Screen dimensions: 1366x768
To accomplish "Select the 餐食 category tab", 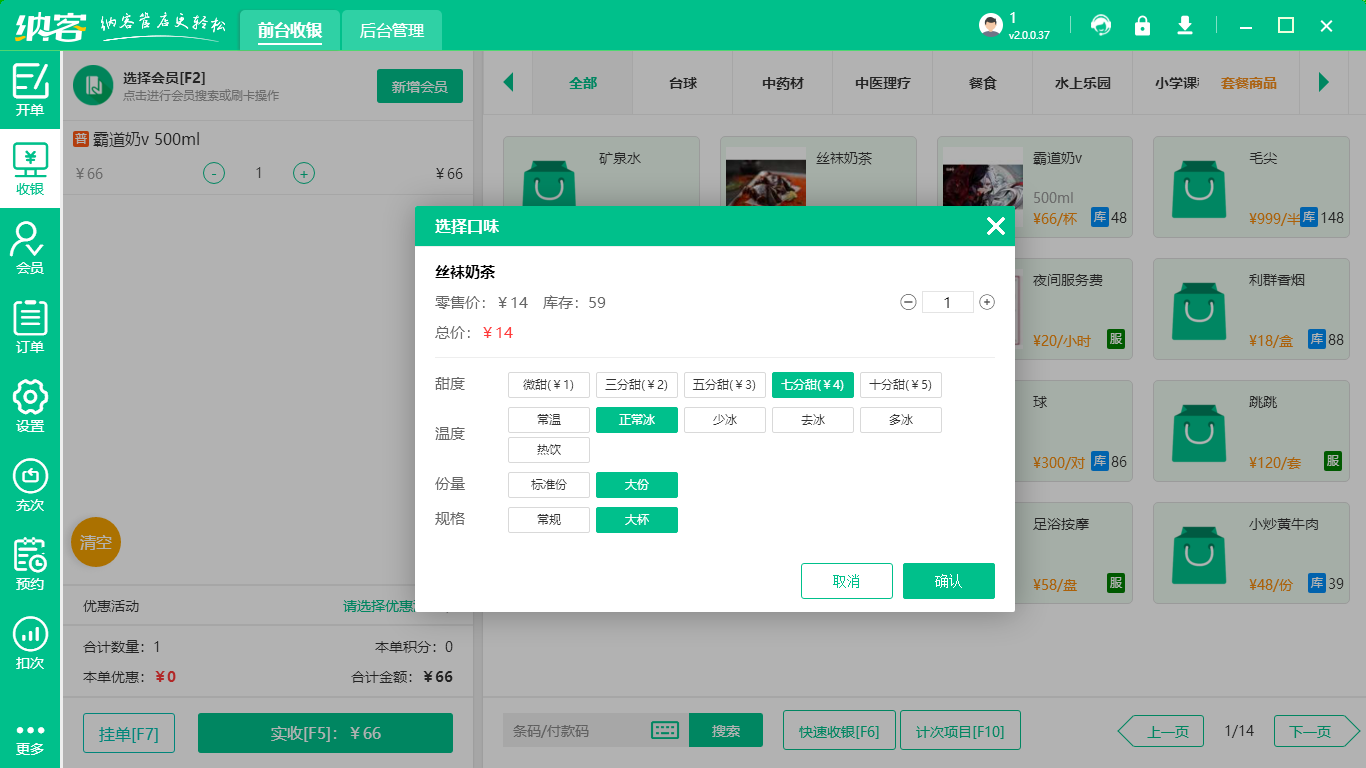I will coord(983,83).
